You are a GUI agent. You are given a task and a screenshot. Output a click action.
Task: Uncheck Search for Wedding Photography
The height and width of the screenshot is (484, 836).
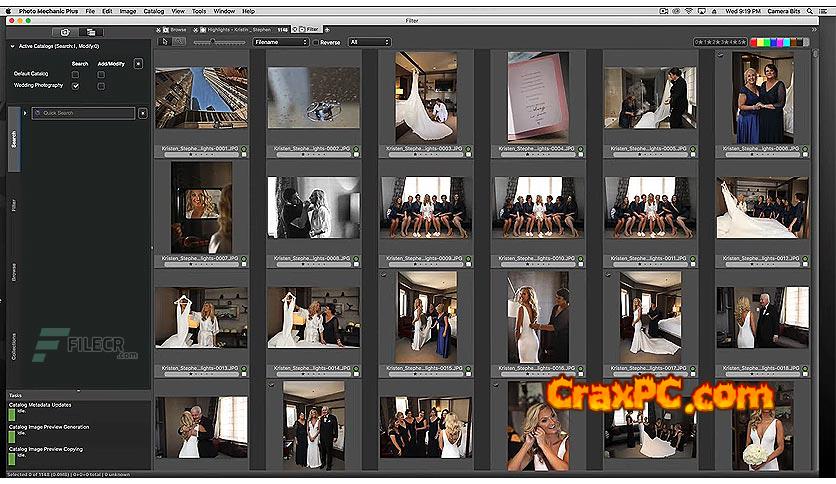(x=75, y=86)
